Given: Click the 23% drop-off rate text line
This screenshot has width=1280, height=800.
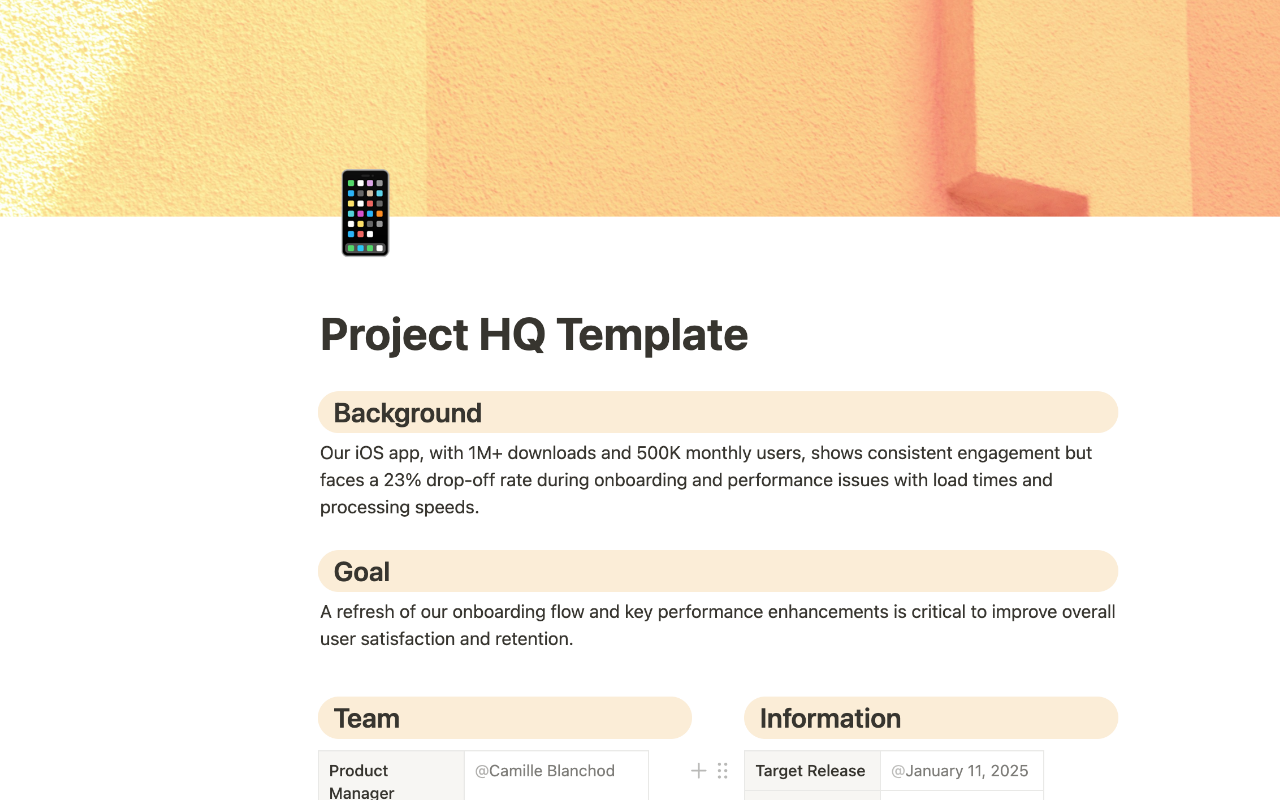Looking at the screenshot, I should click(686, 480).
